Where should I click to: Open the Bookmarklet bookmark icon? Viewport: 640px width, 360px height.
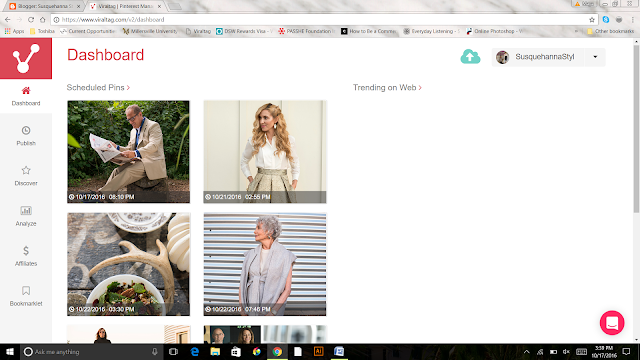[x=26, y=291]
